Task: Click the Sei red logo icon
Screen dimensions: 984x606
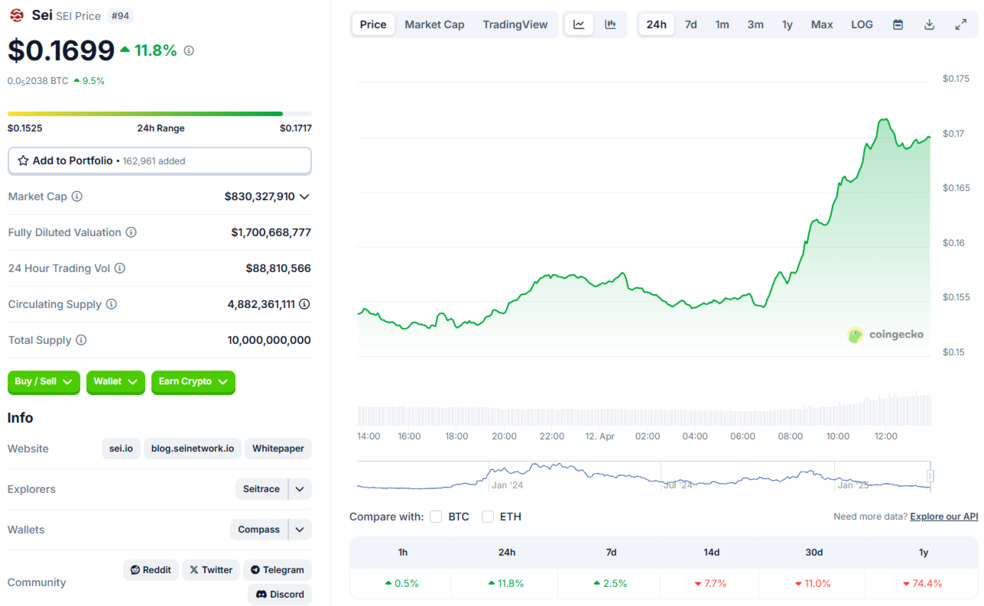Action: [x=17, y=14]
